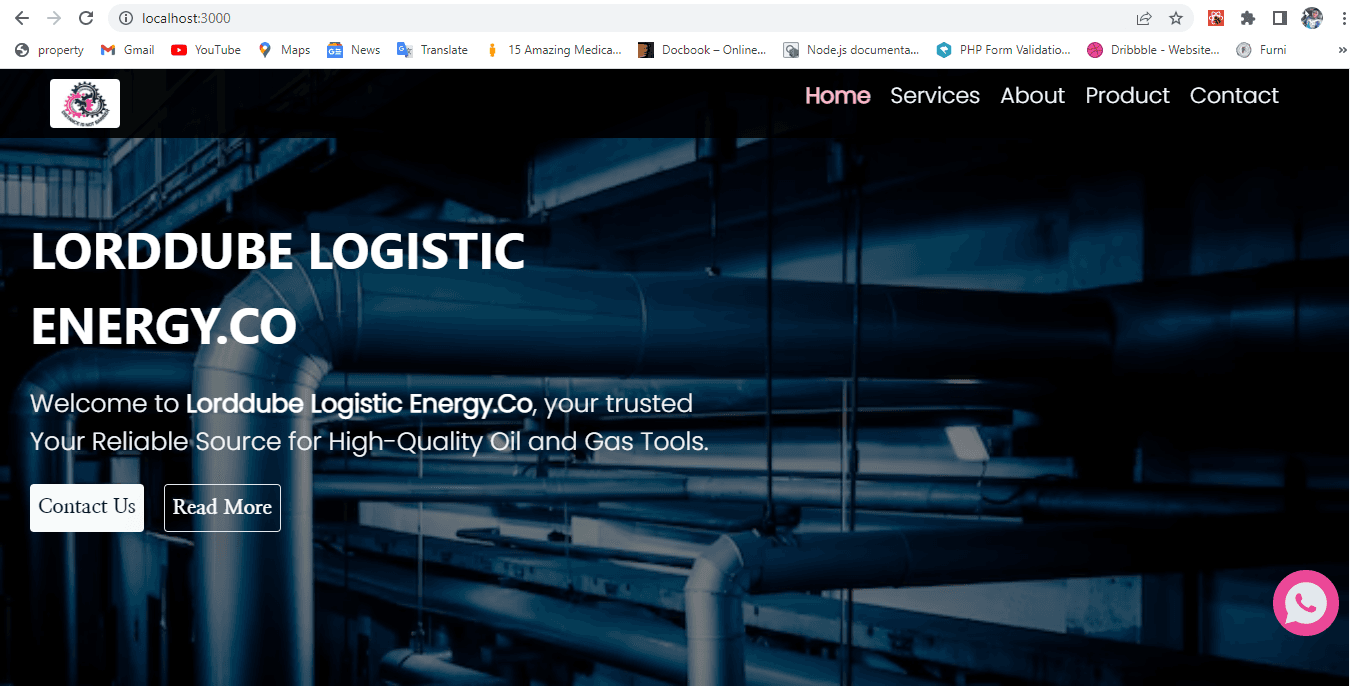Click the Read More button
The image size is (1350, 686).
pos(222,507)
